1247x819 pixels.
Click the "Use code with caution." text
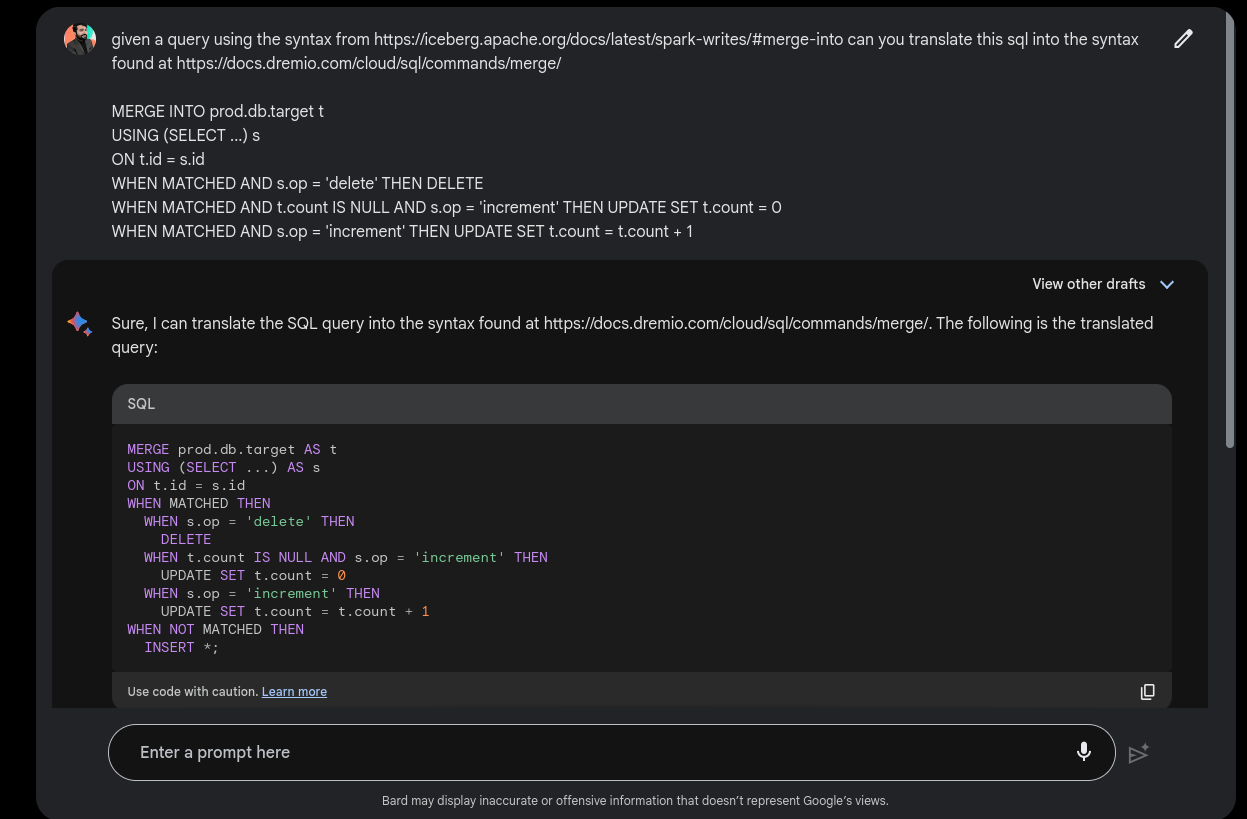pos(192,692)
